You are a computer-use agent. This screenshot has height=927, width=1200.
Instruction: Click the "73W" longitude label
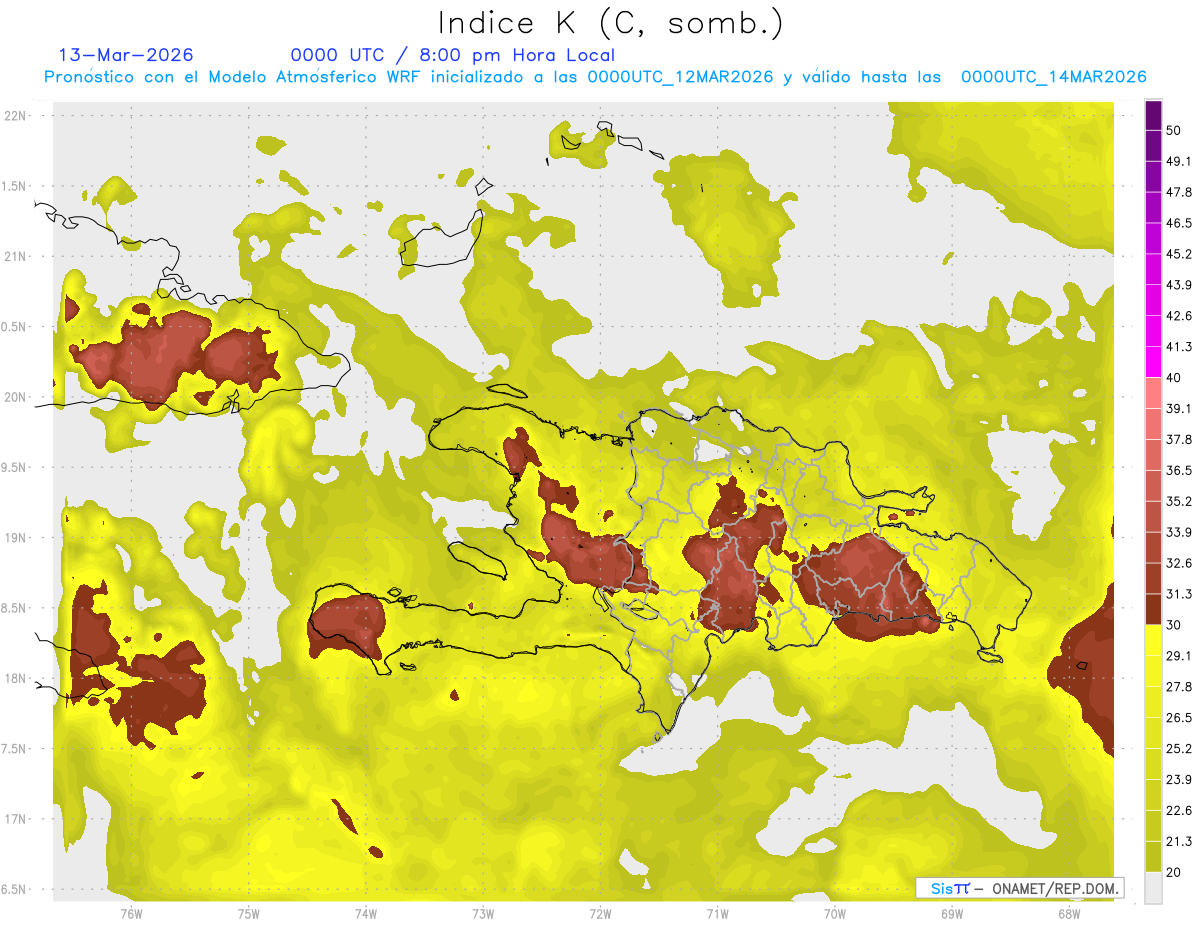[483, 914]
